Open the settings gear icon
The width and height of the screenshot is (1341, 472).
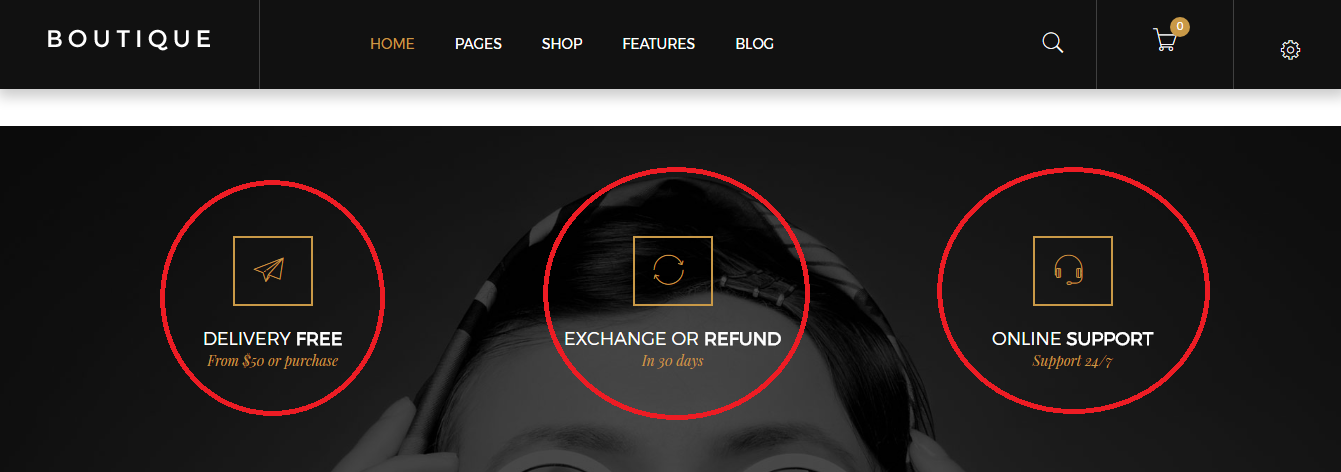[x=1290, y=50]
